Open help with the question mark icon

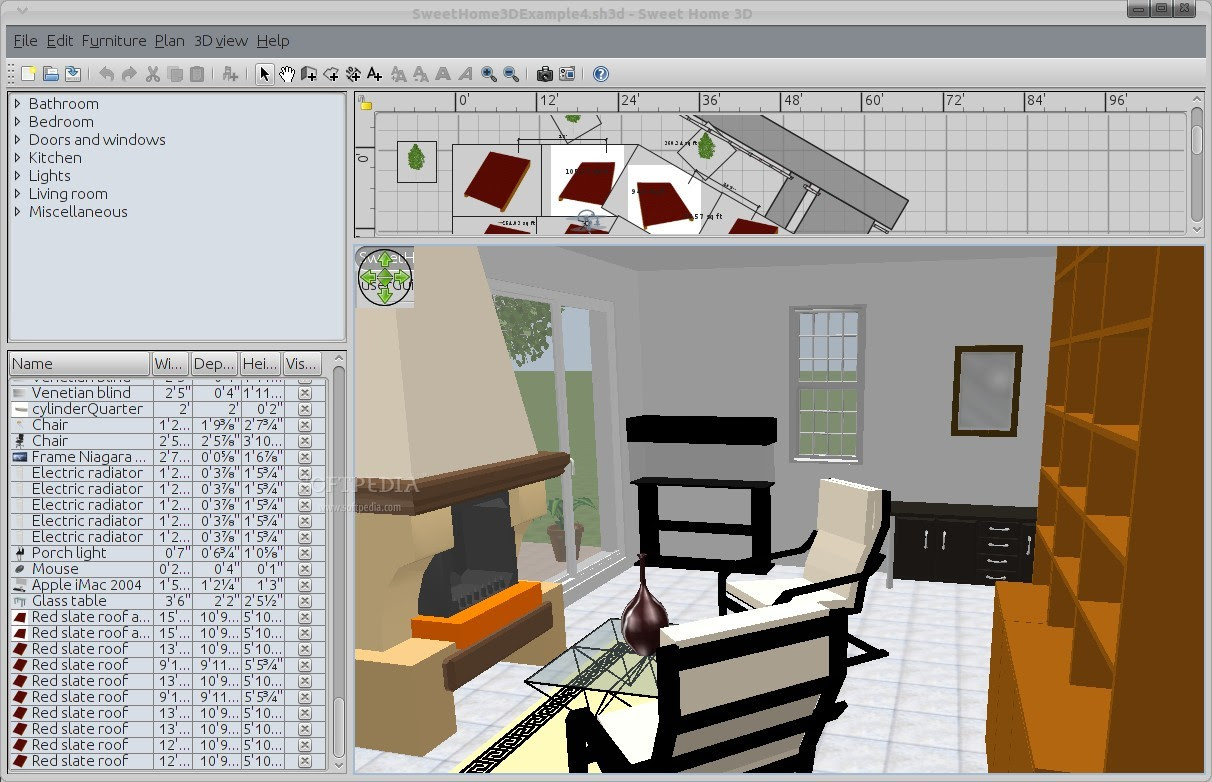600,74
